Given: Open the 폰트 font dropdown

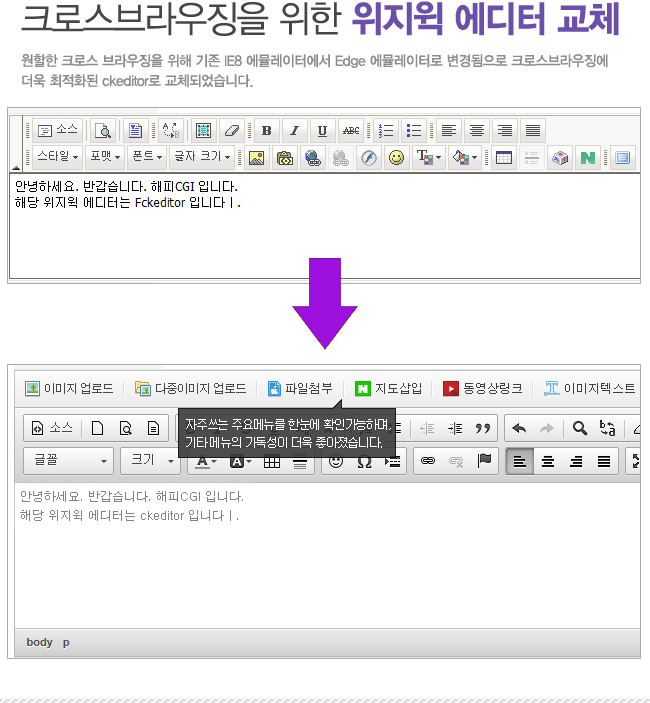Looking at the screenshot, I should pyautogui.click(x=147, y=157).
